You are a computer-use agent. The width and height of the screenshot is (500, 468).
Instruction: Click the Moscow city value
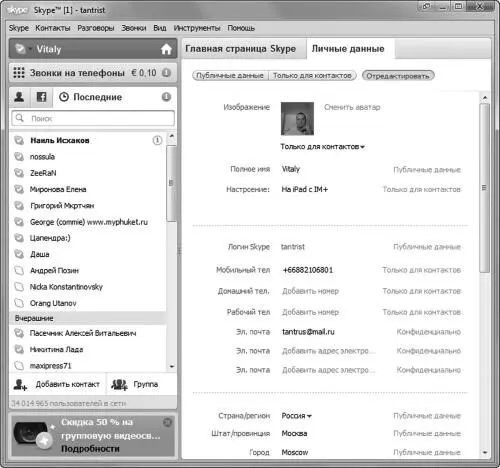pos(295,452)
